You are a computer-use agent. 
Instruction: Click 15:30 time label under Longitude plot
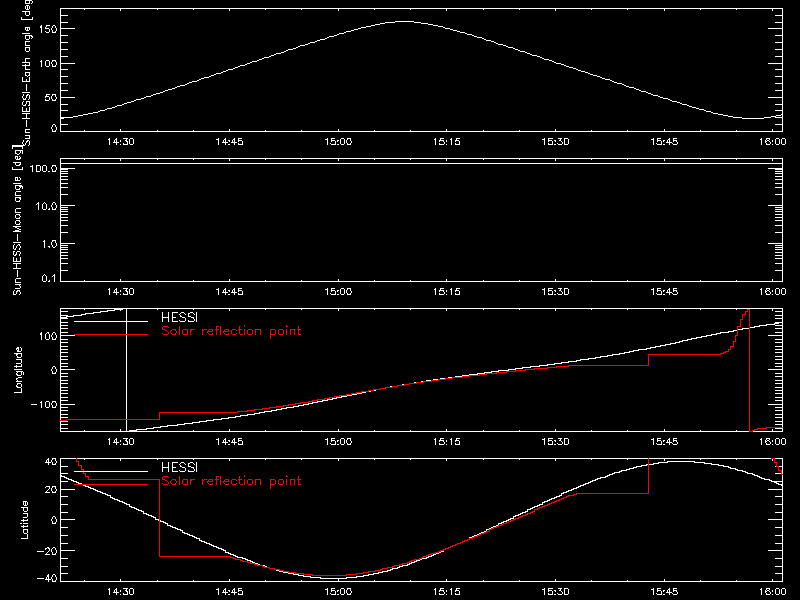click(555, 441)
